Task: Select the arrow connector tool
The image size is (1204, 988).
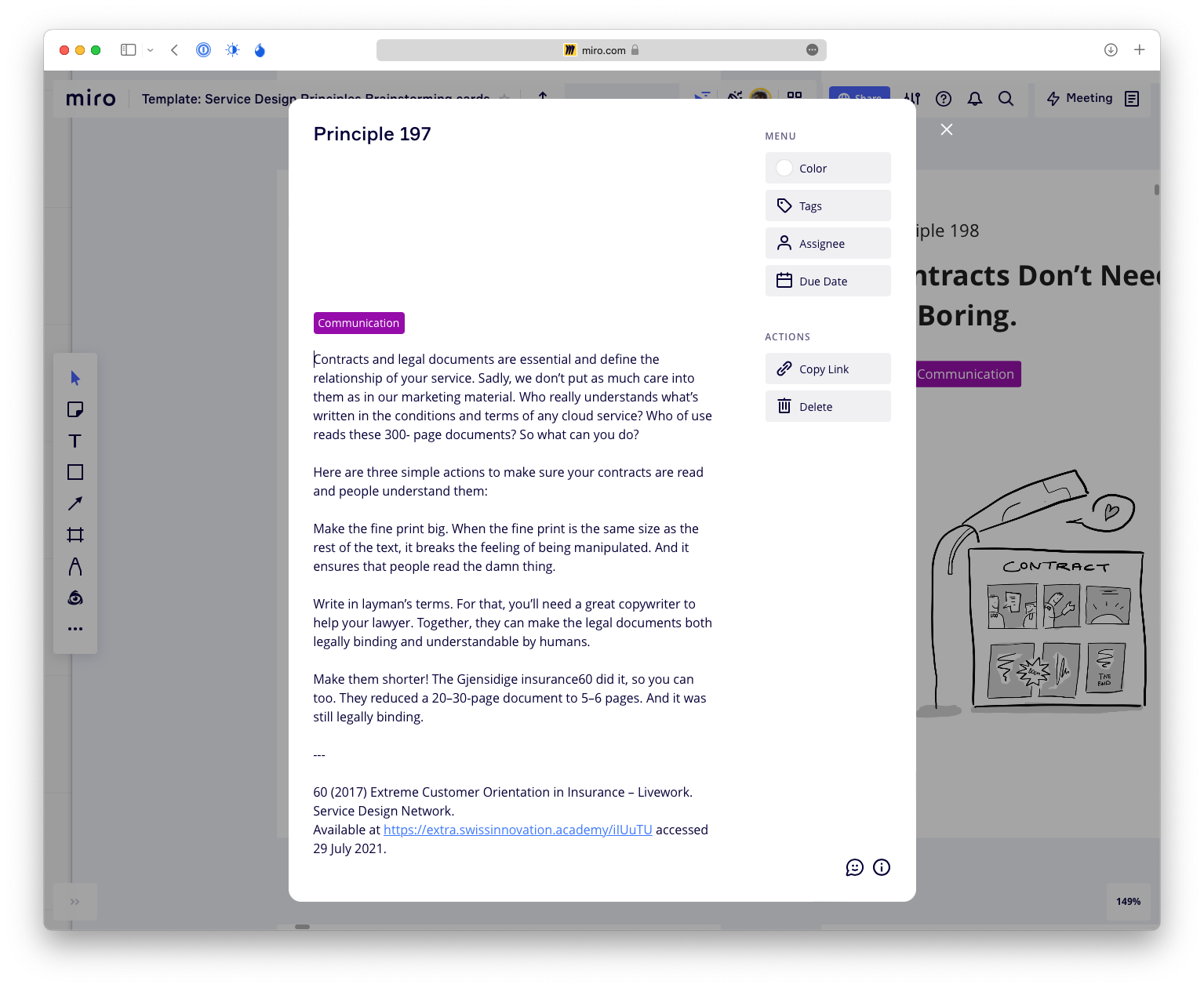Action: point(75,503)
